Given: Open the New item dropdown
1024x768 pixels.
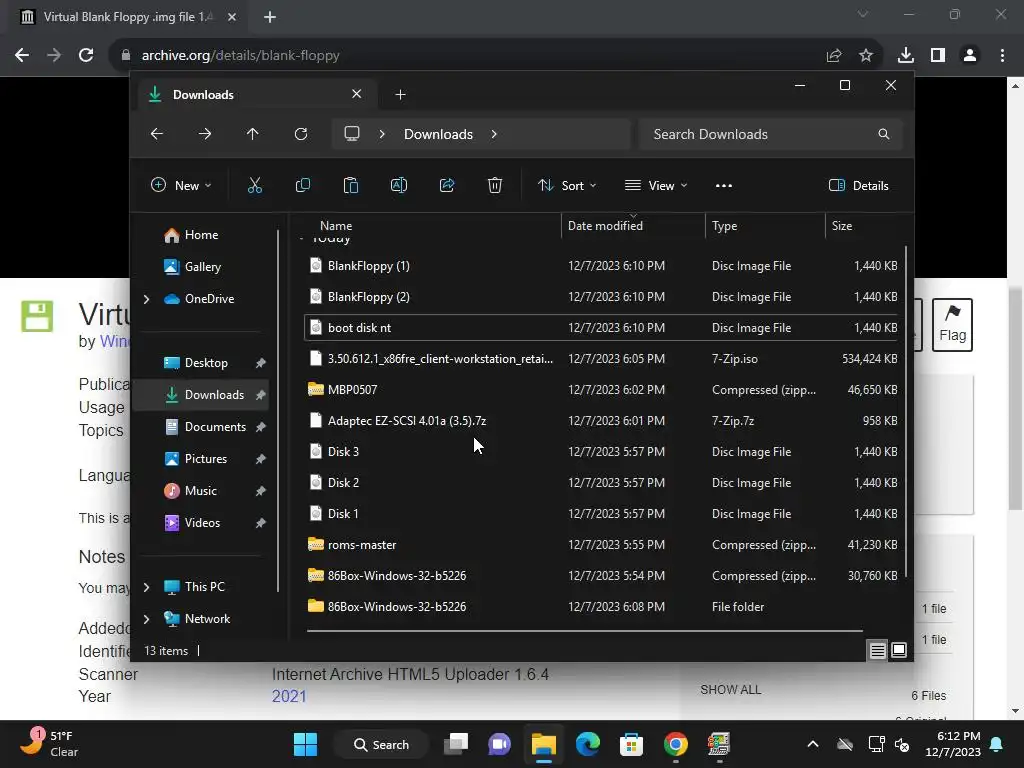Looking at the screenshot, I should coord(181,185).
